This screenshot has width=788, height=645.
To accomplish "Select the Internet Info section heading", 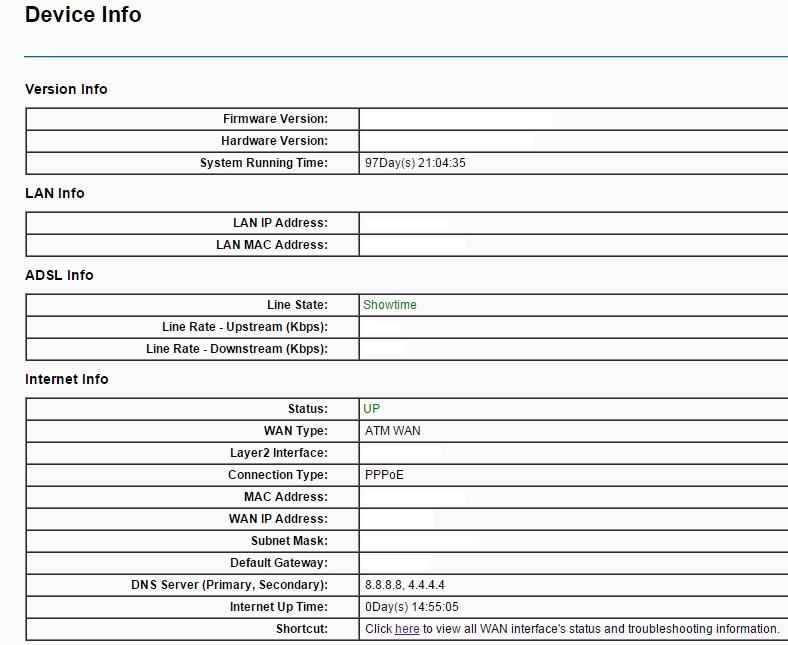I will pos(67,379).
